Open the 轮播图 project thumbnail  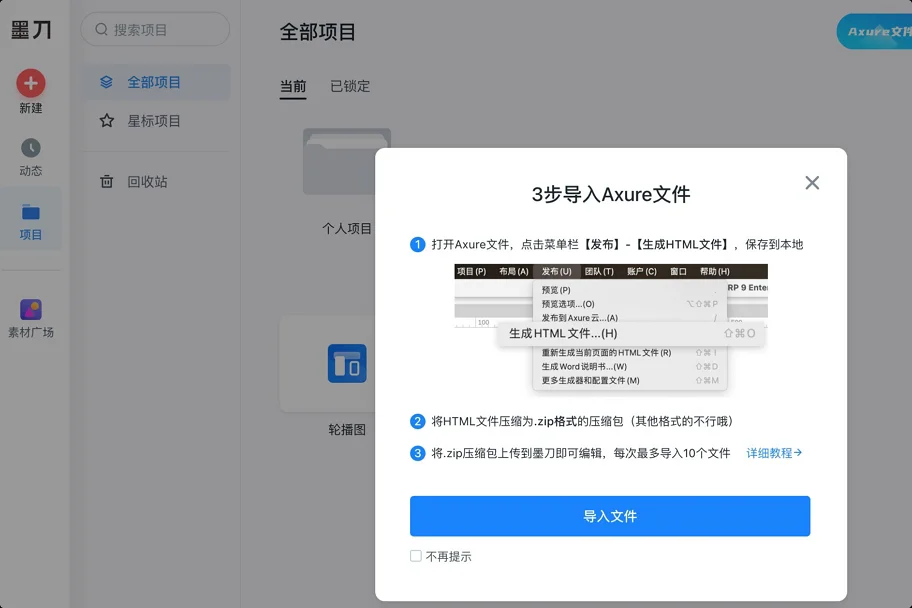point(328,364)
